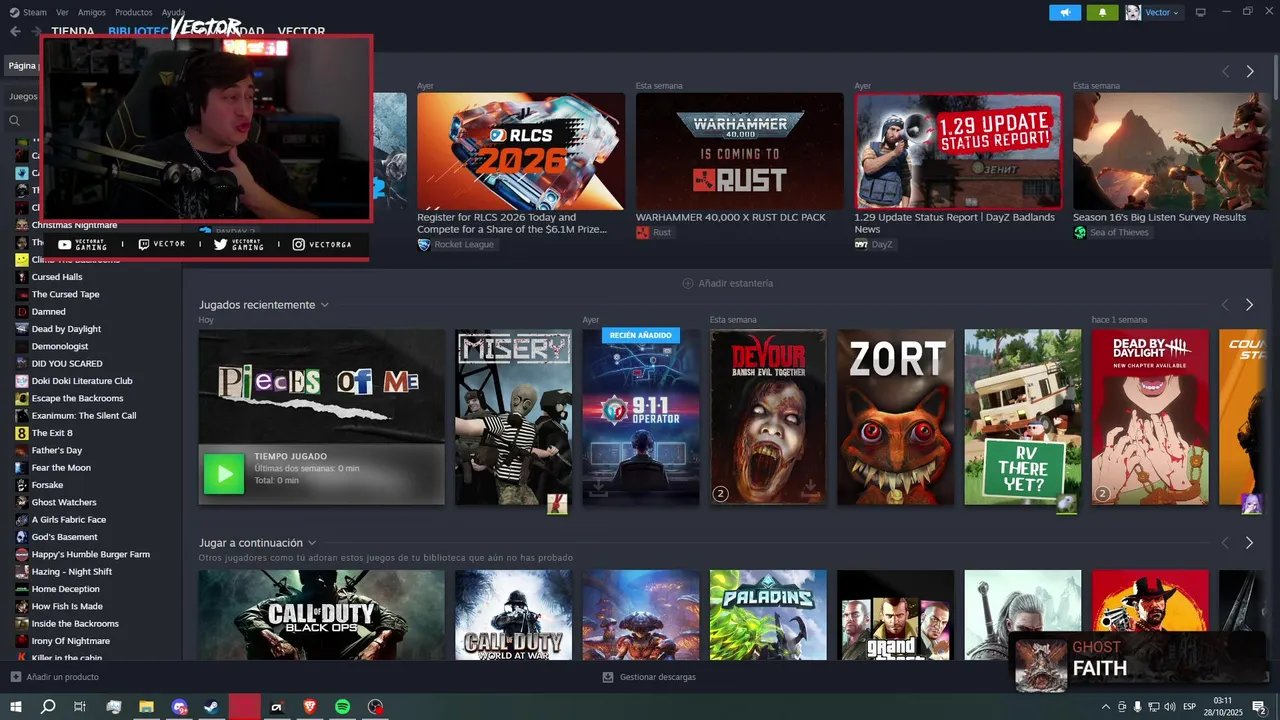Open the Paladins game cover
The height and width of the screenshot is (720, 1280).
point(768,615)
